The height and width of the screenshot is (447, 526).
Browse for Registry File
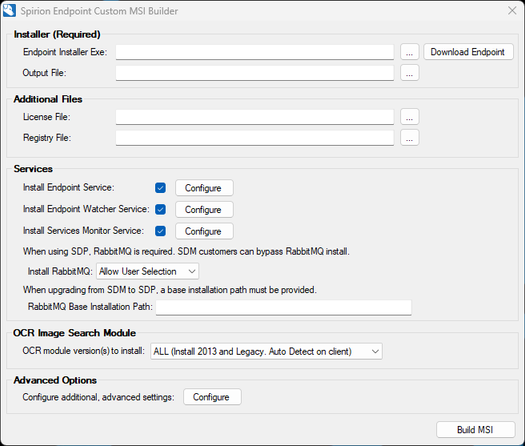[x=409, y=138]
